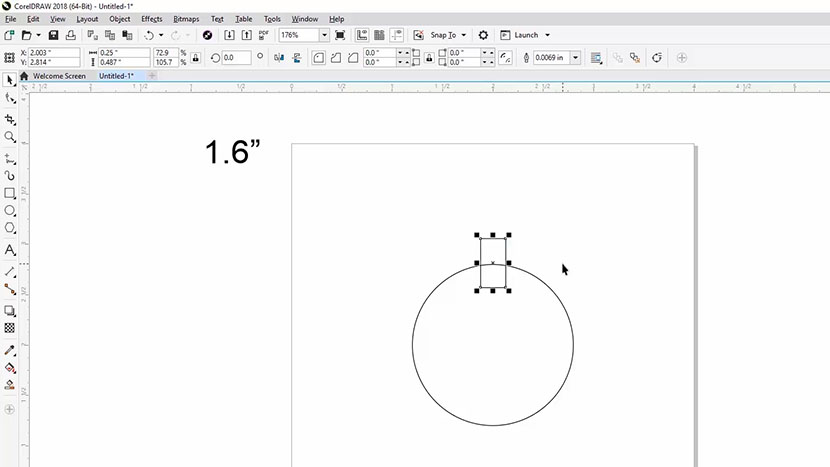Screen dimensions: 830x467
Task: Choose the Ellipse tool
Action: (x=10, y=211)
